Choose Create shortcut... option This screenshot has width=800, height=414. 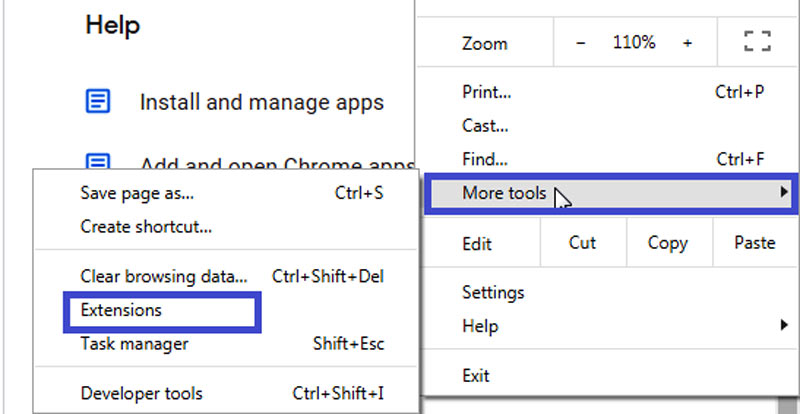coord(146,226)
